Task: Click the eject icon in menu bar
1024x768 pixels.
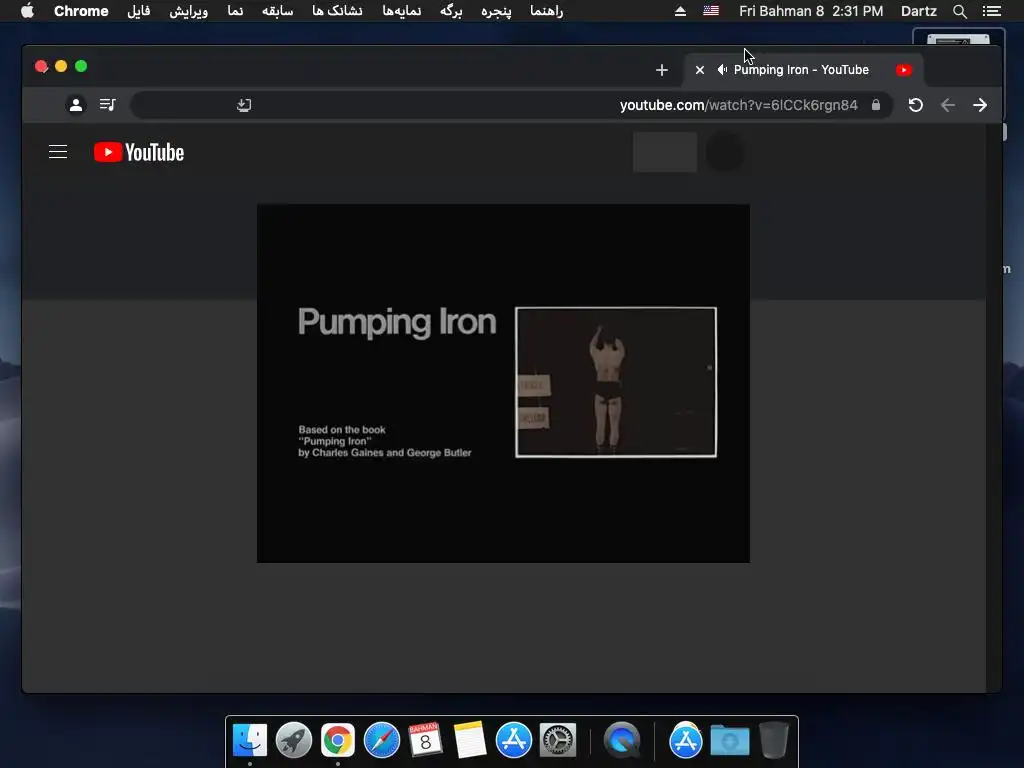Action: pos(680,11)
